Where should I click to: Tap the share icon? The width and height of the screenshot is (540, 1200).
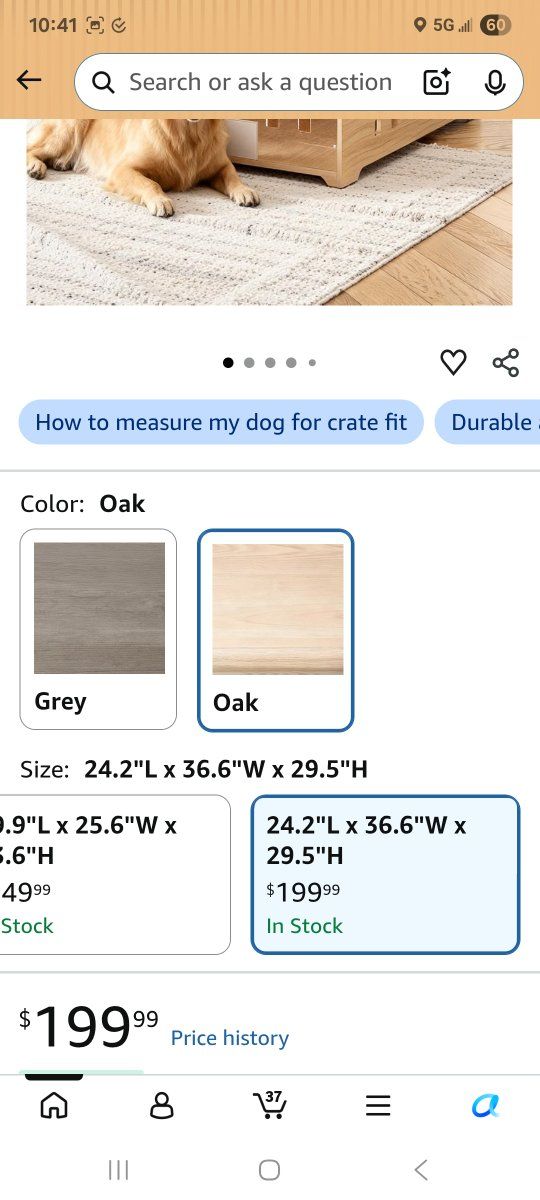point(506,362)
